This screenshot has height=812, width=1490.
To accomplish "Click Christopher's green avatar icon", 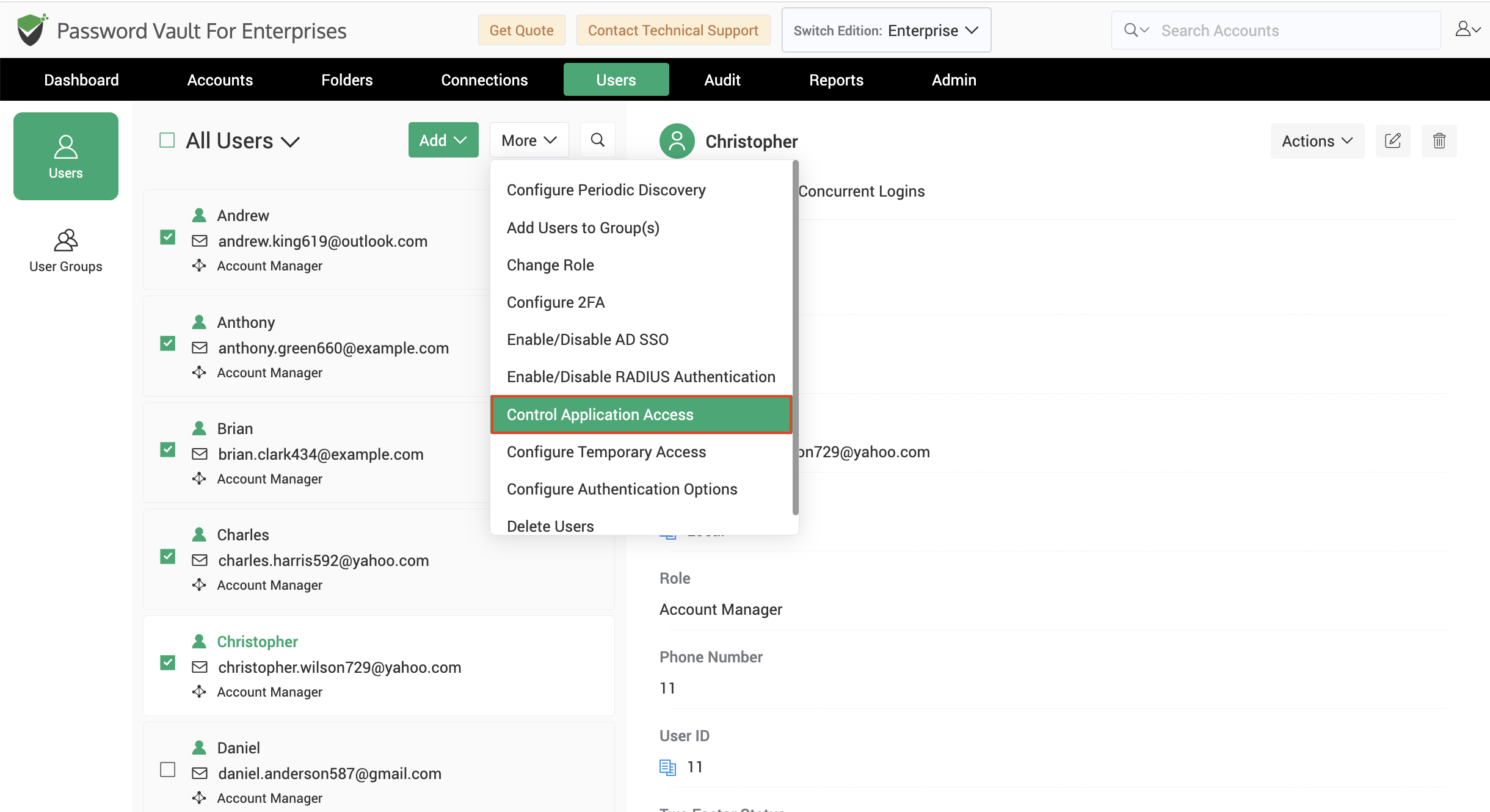I will pos(677,141).
